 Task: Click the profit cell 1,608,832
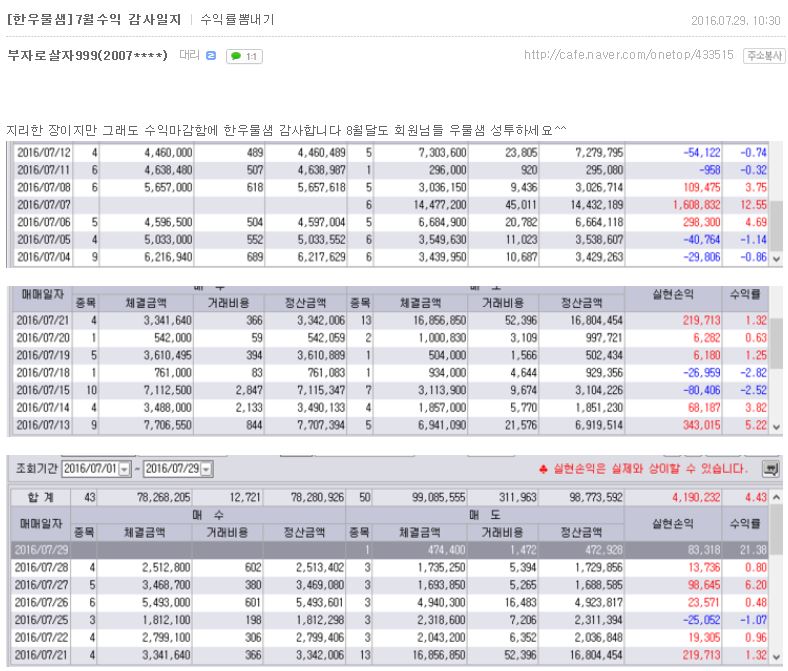pos(696,205)
